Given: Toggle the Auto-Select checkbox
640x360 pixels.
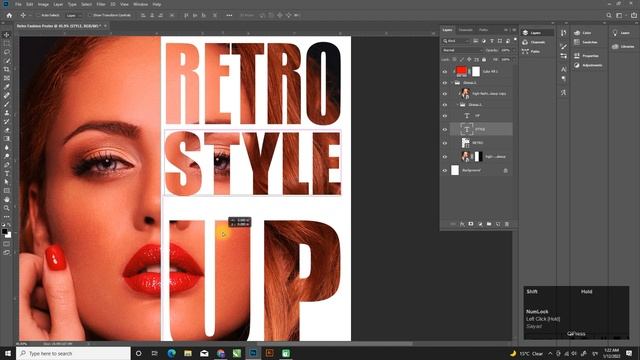Looking at the screenshot, I should pos(39,16).
